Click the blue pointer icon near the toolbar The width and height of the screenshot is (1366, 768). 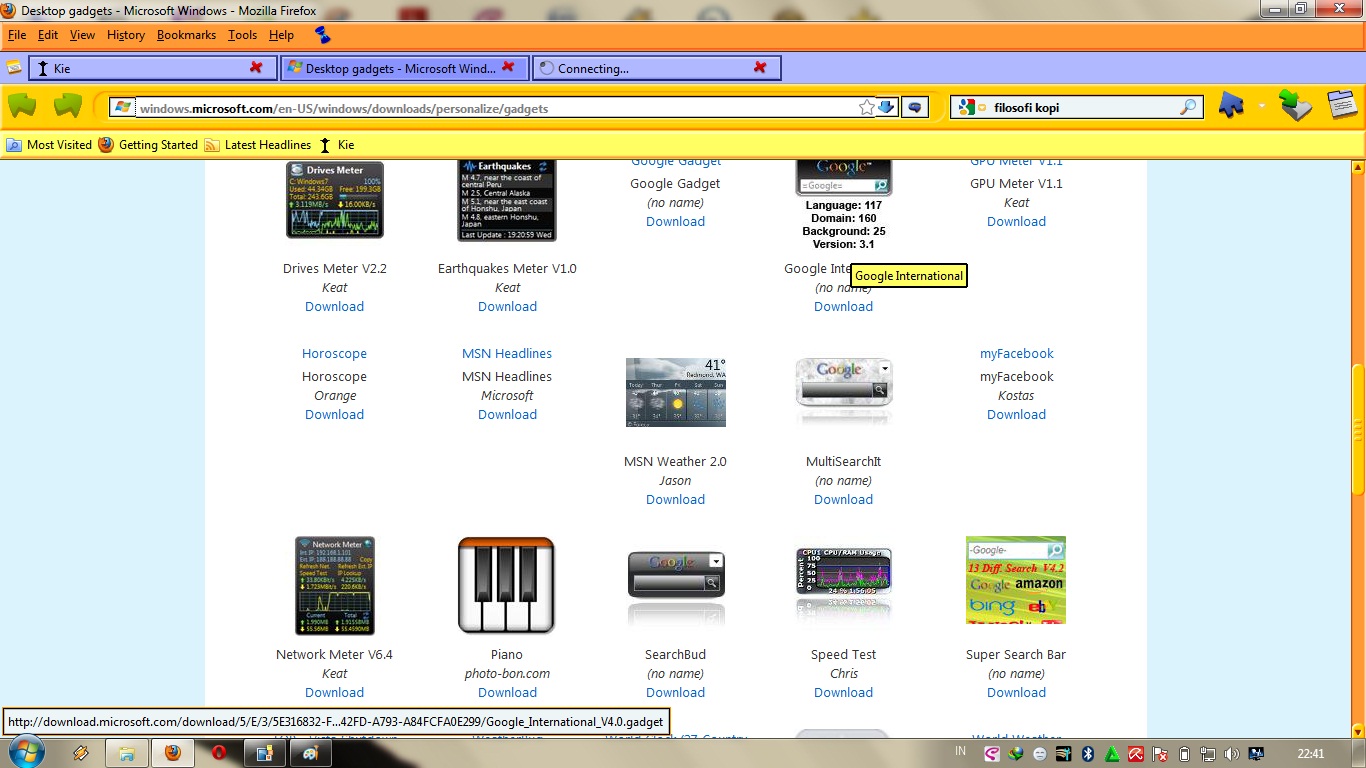tap(1231, 105)
